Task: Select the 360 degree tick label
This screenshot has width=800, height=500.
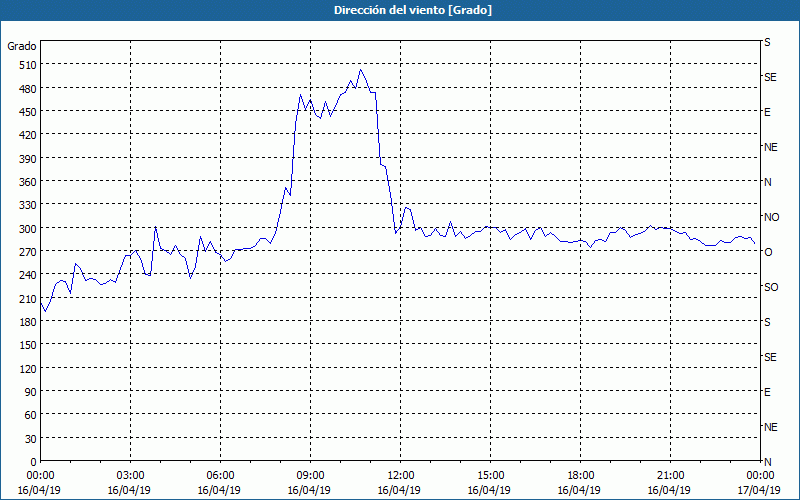Action: pyautogui.click(x=28, y=182)
